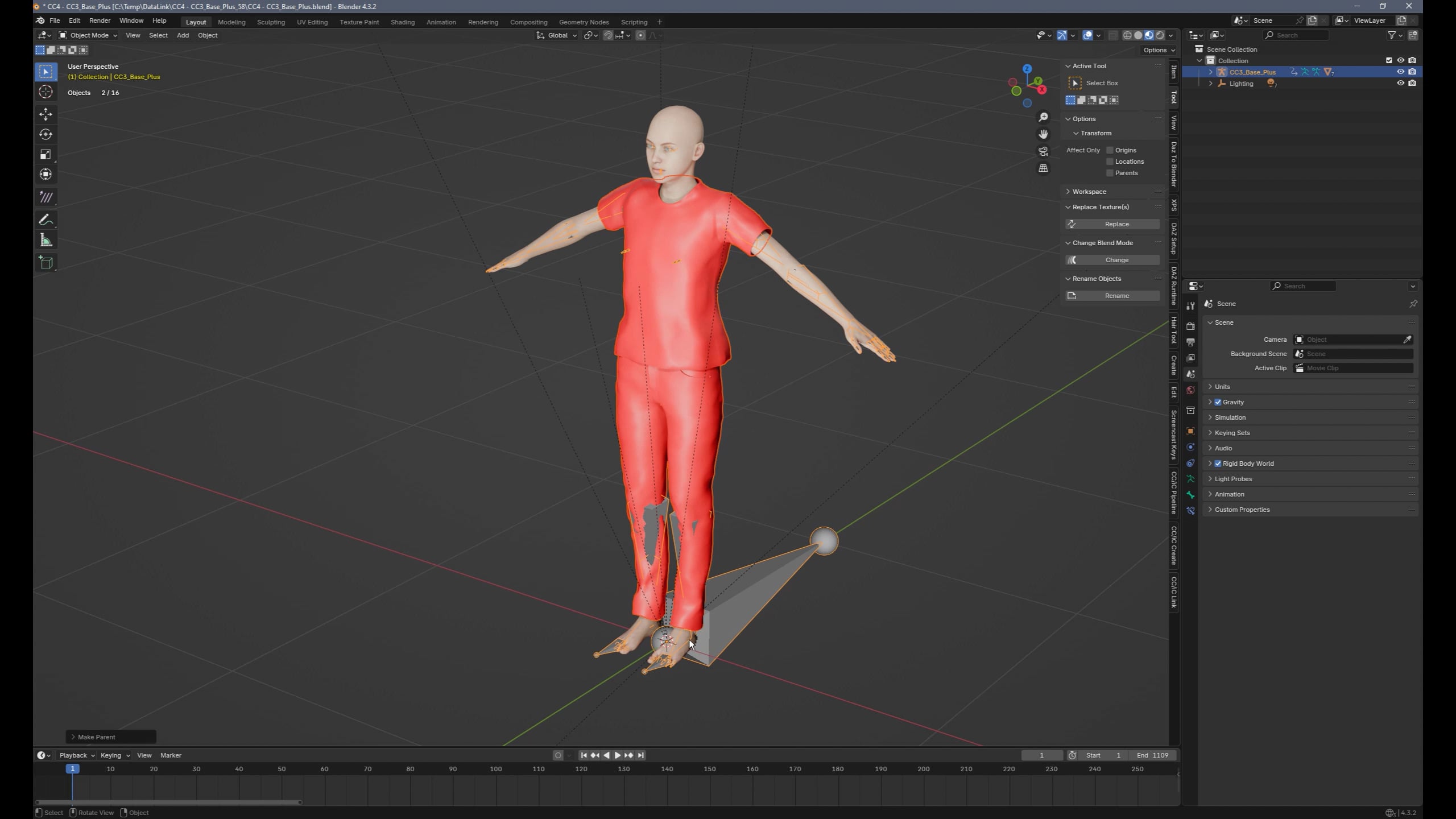Pick the Measure tool
This screenshot has width=1456, height=819.
point(45,241)
